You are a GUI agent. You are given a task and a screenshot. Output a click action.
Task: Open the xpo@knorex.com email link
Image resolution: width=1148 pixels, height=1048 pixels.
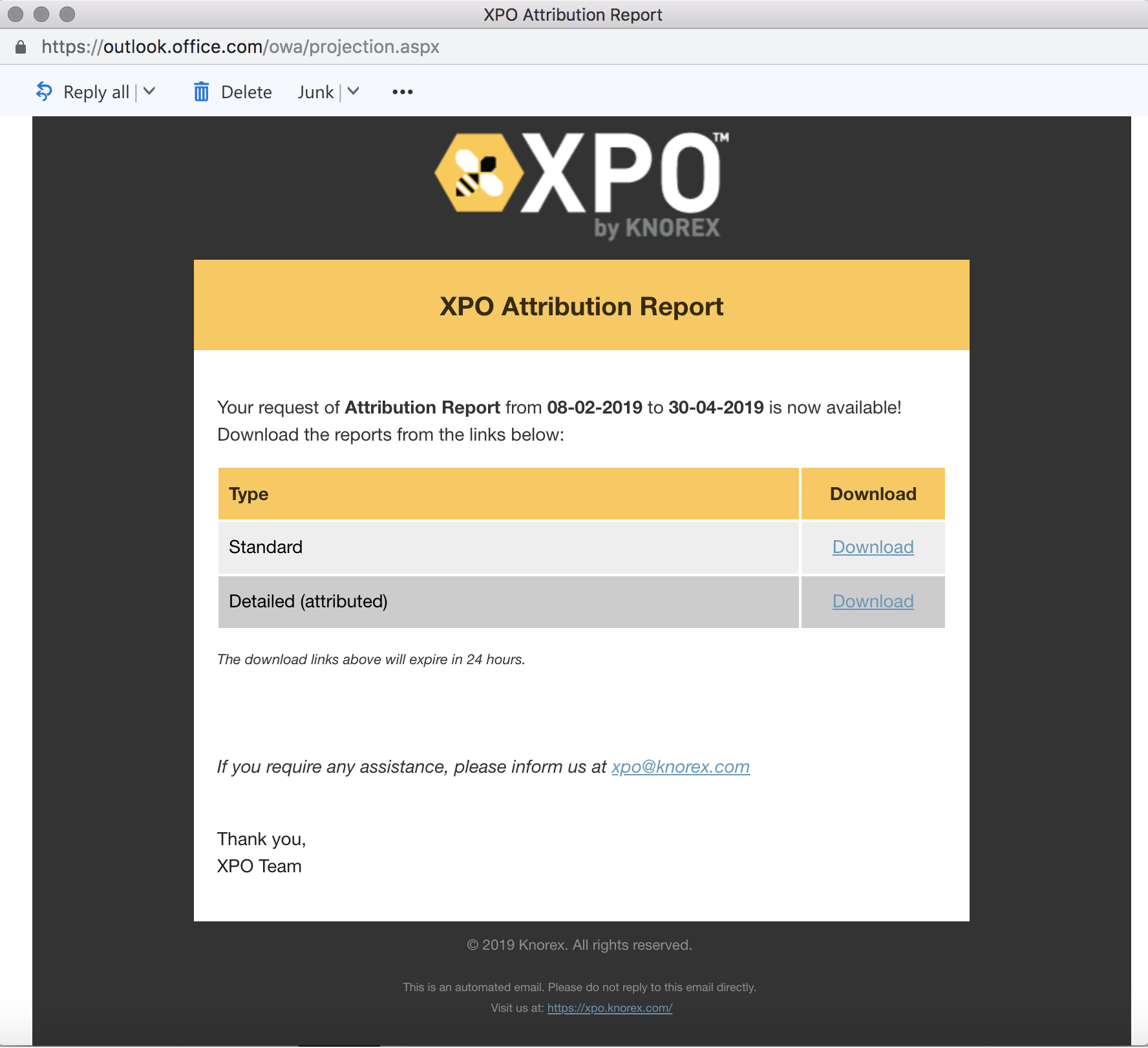680,766
